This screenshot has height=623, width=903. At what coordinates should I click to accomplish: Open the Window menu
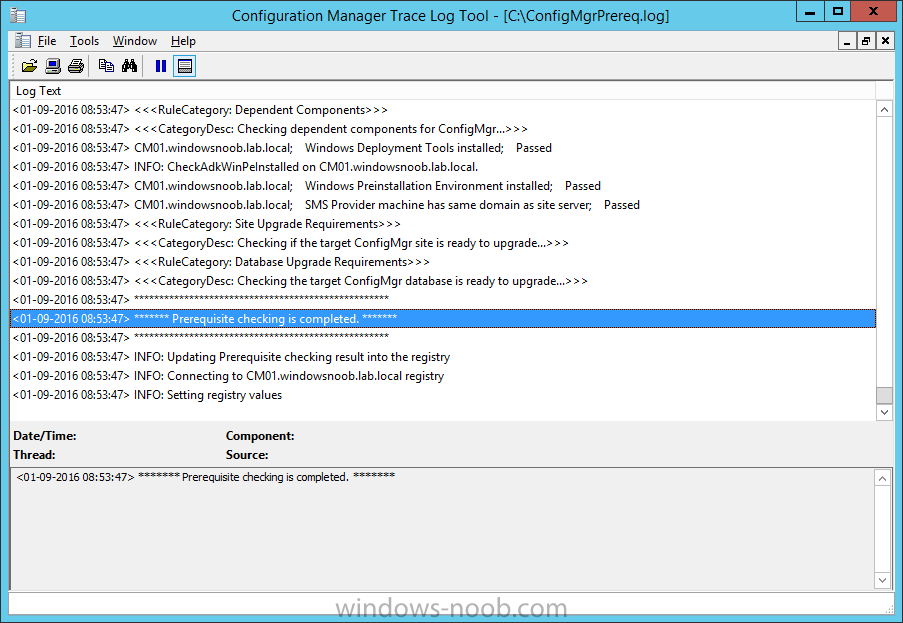(135, 41)
